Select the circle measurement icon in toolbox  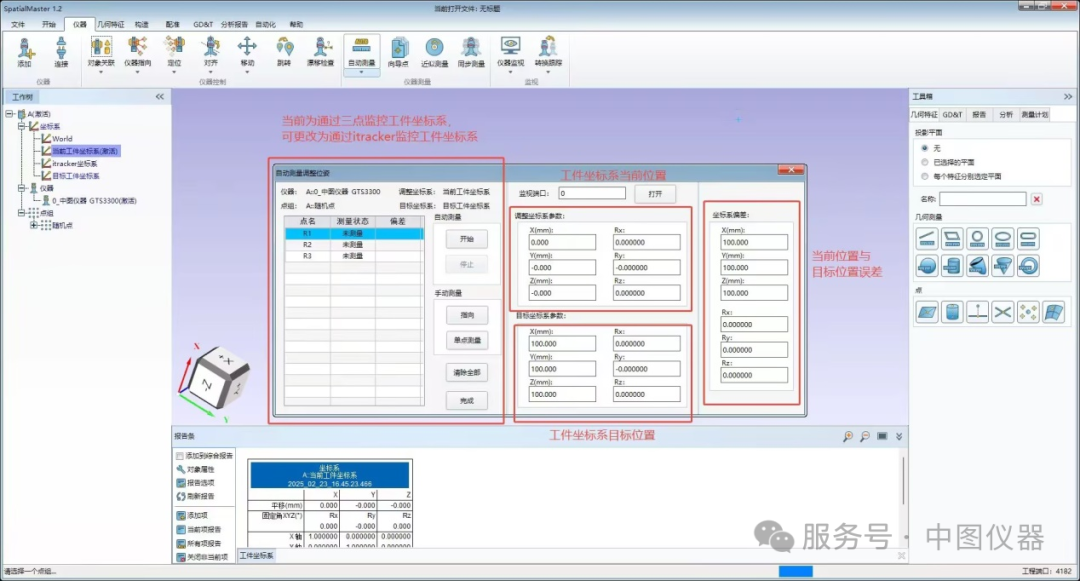click(977, 239)
